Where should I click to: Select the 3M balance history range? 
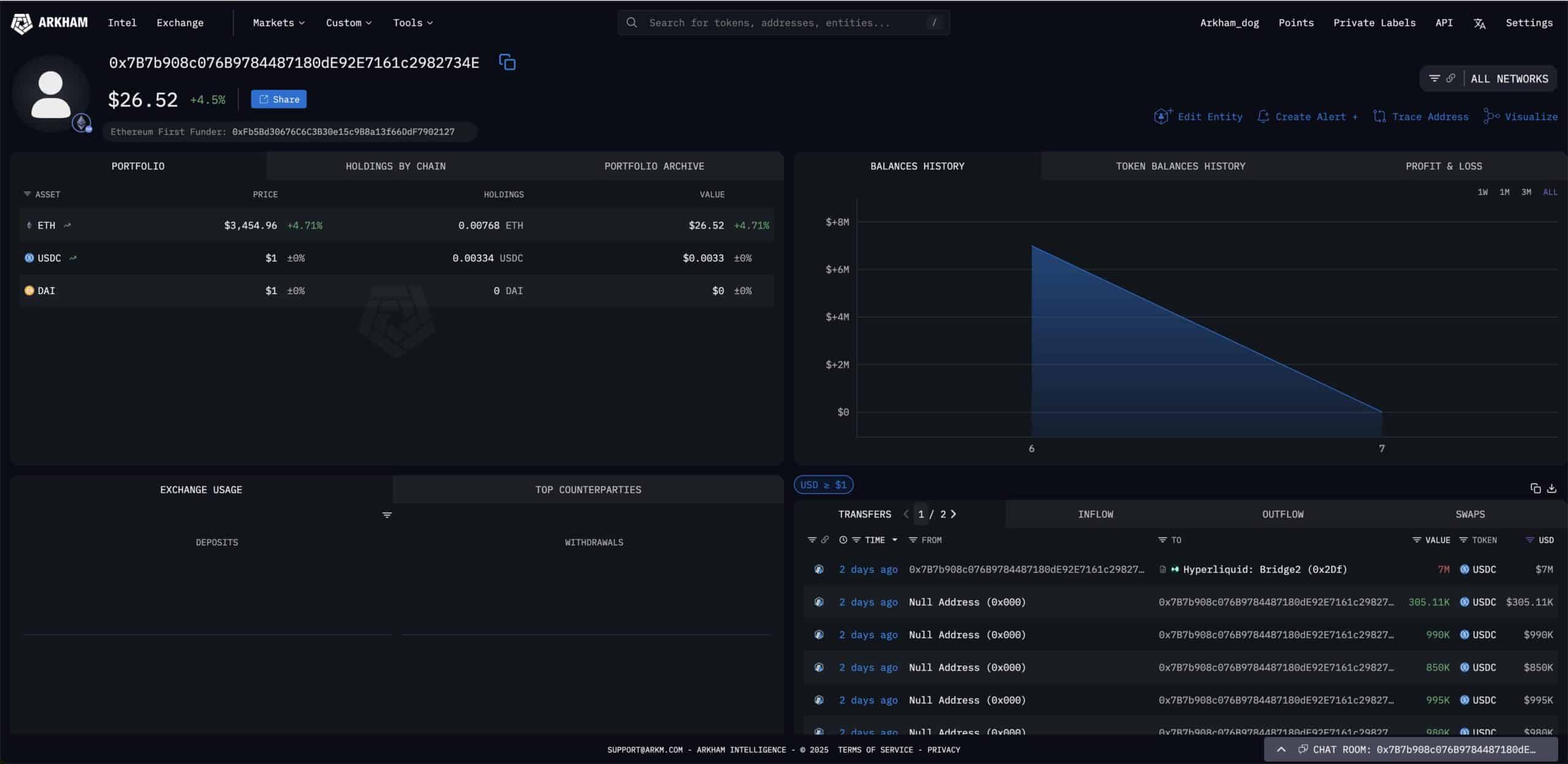click(1526, 191)
